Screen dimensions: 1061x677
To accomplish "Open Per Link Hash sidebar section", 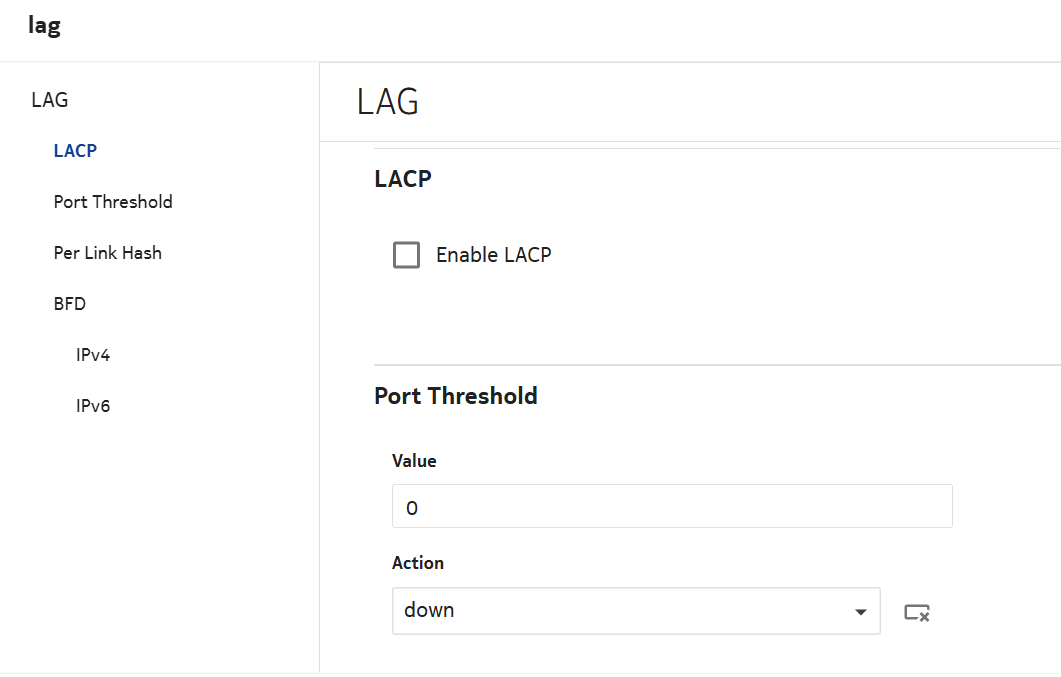I will pos(108,253).
